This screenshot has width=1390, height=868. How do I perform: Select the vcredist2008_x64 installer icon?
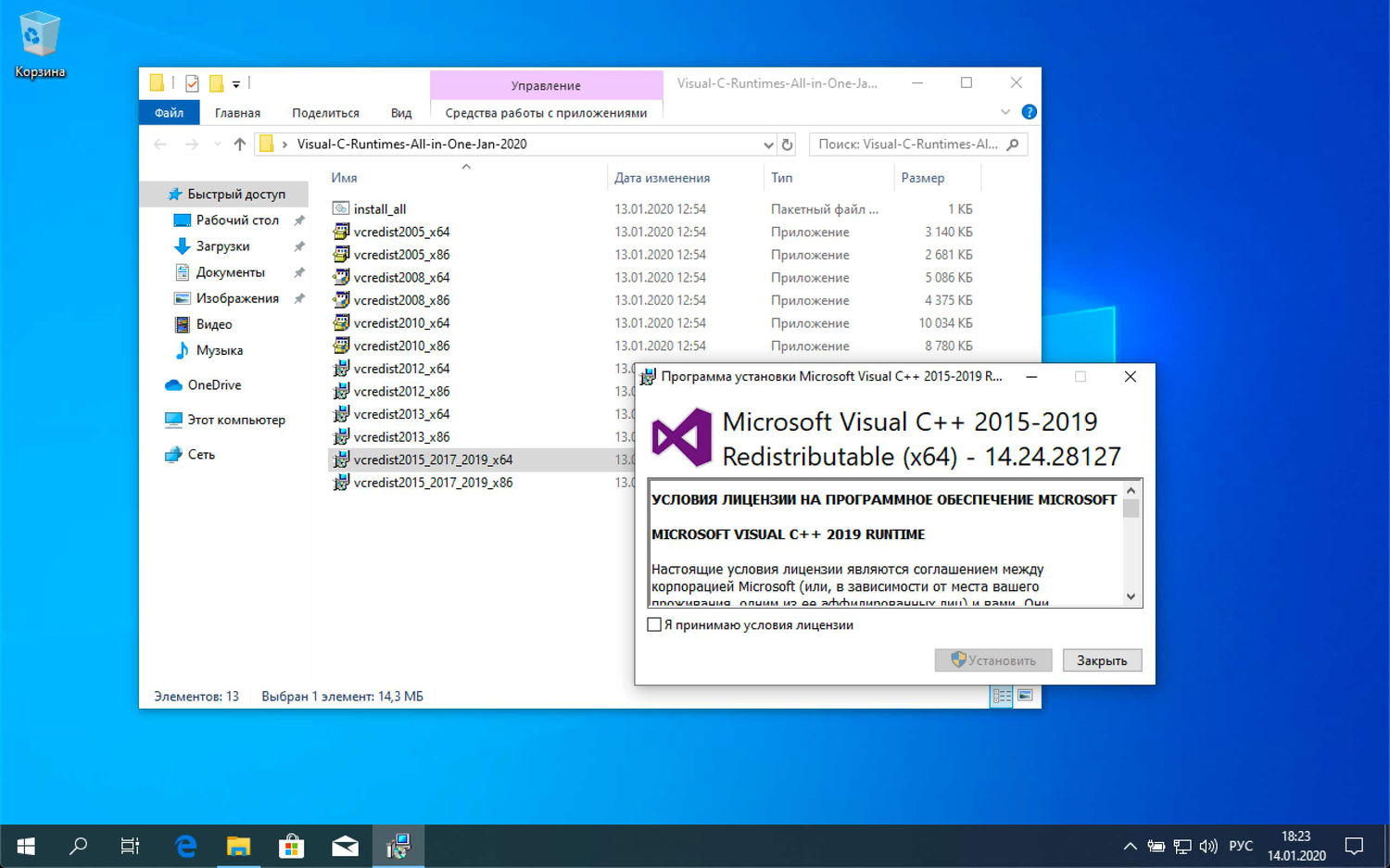(341, 277)
